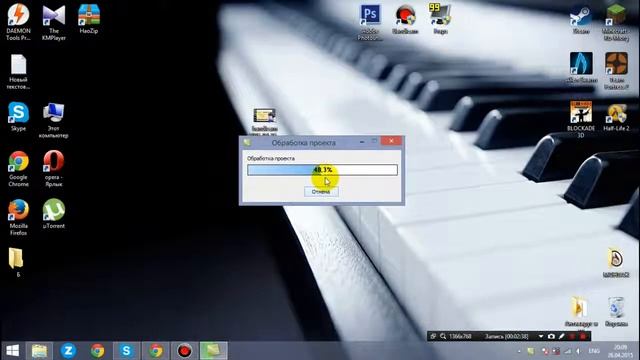Image resolution: width=640 pixels, height=360 pixels.
Task: Select the HaoZip desktop shortcut
Action: click(89, 19)
